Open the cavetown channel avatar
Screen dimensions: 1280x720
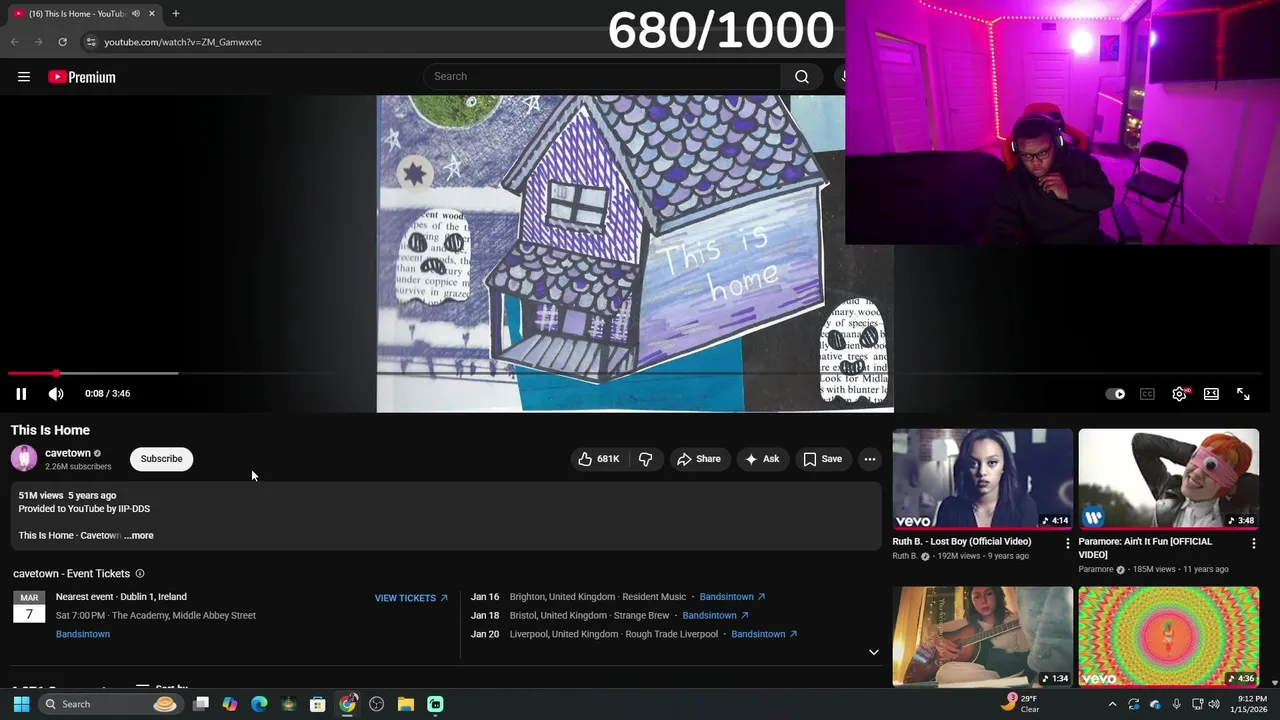tap(24, 459)
